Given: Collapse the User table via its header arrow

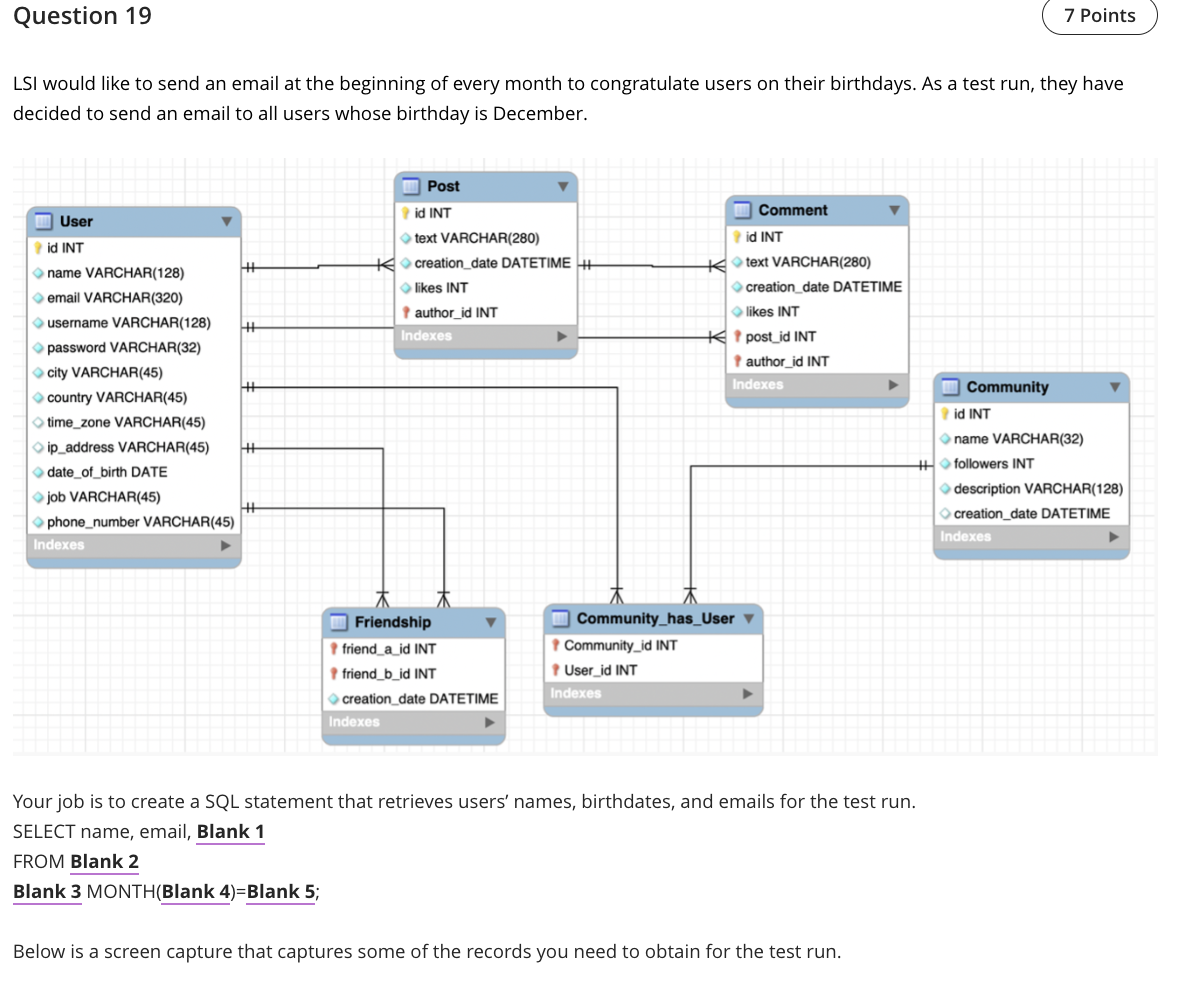Looking at the screenshot, I should click(x=226, y=221).
